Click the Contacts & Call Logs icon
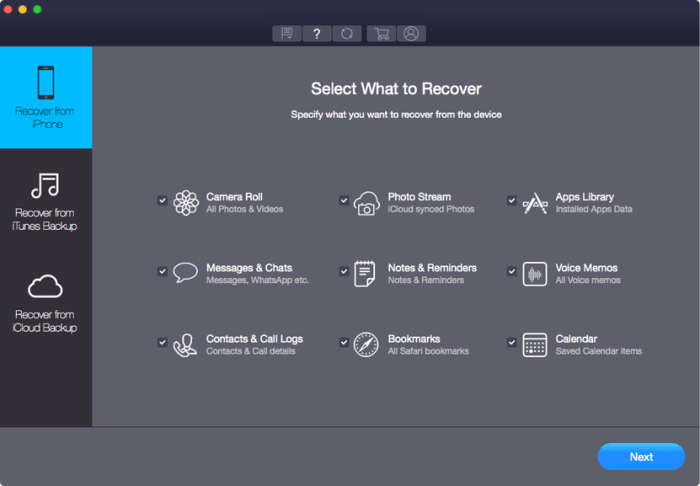The width and height of the screenshot is (700, 486). pyautogui.click(x=185, y=345)
